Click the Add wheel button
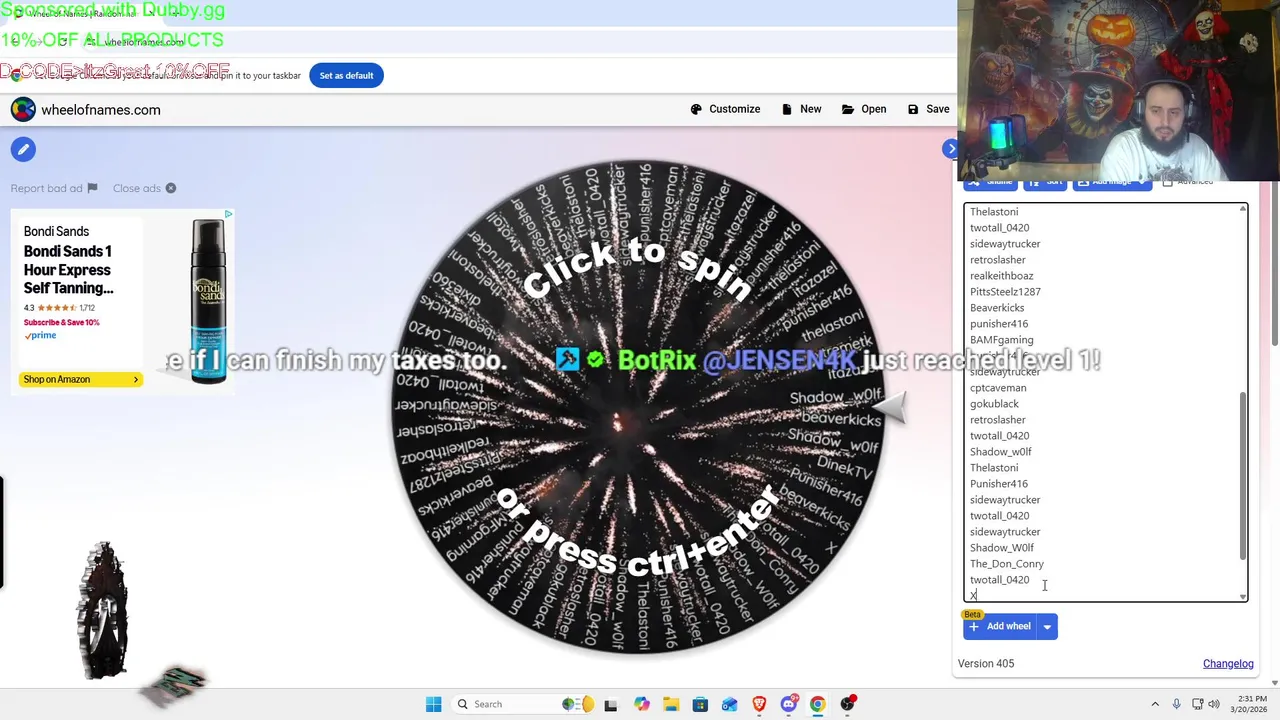Screen dimensions: 1280x720 tap(1000, 626)
